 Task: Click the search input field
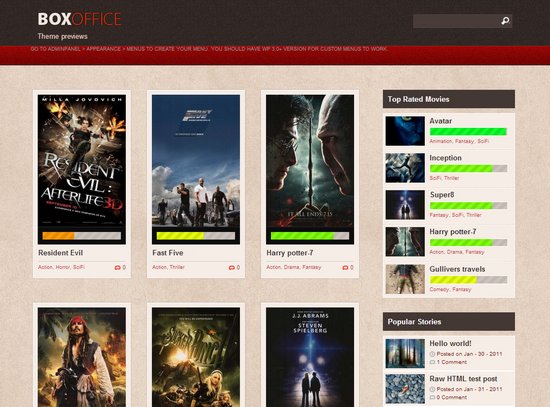456,21
